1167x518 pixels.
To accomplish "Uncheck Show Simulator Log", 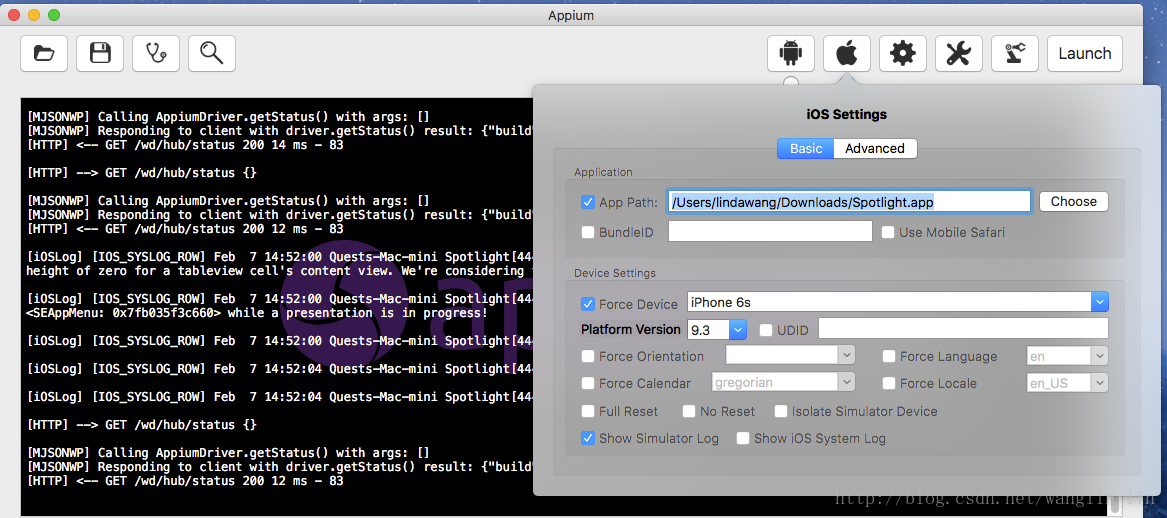I will point(588,438).
